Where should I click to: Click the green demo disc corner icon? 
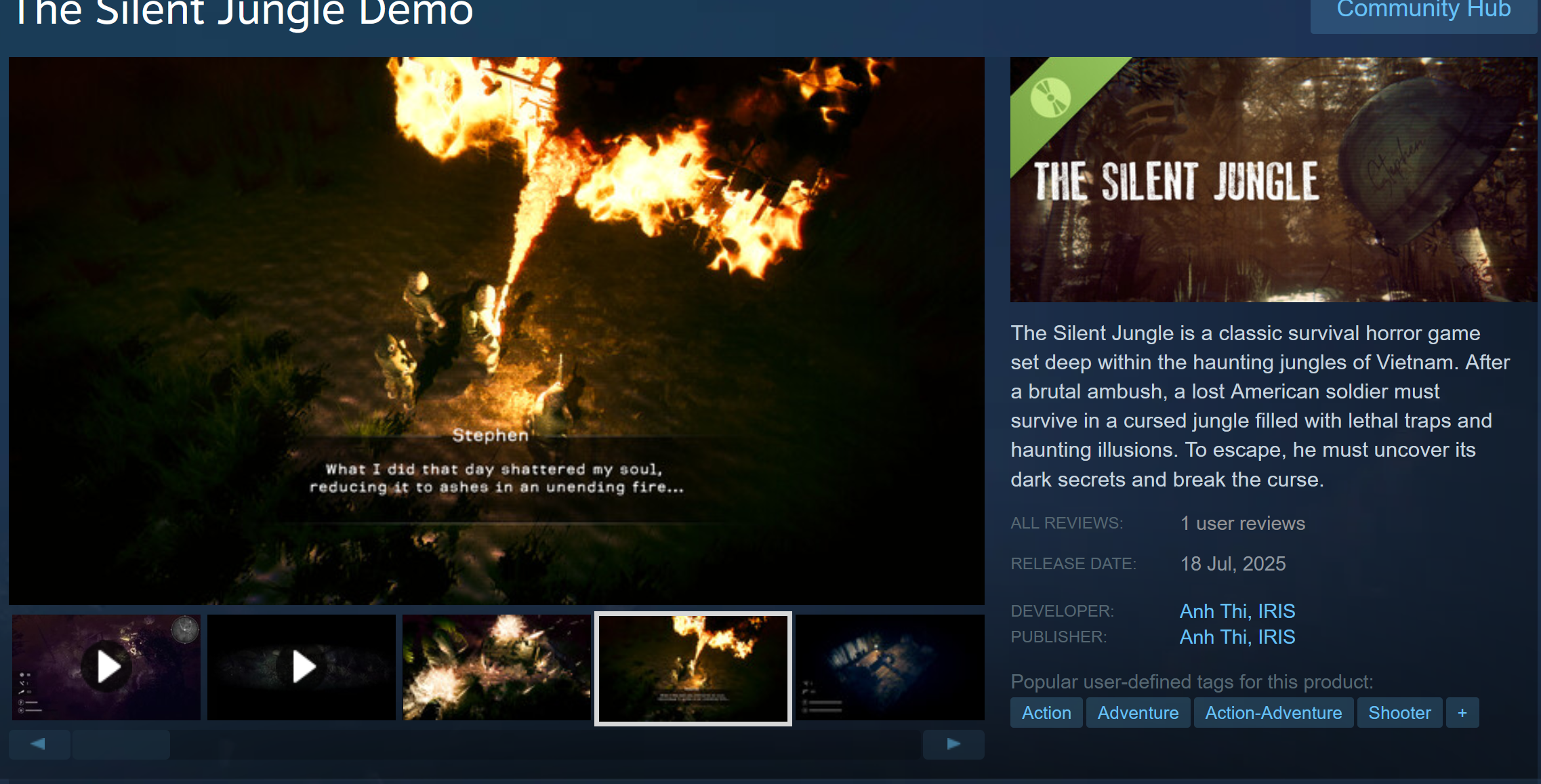tap(1050, 98)
